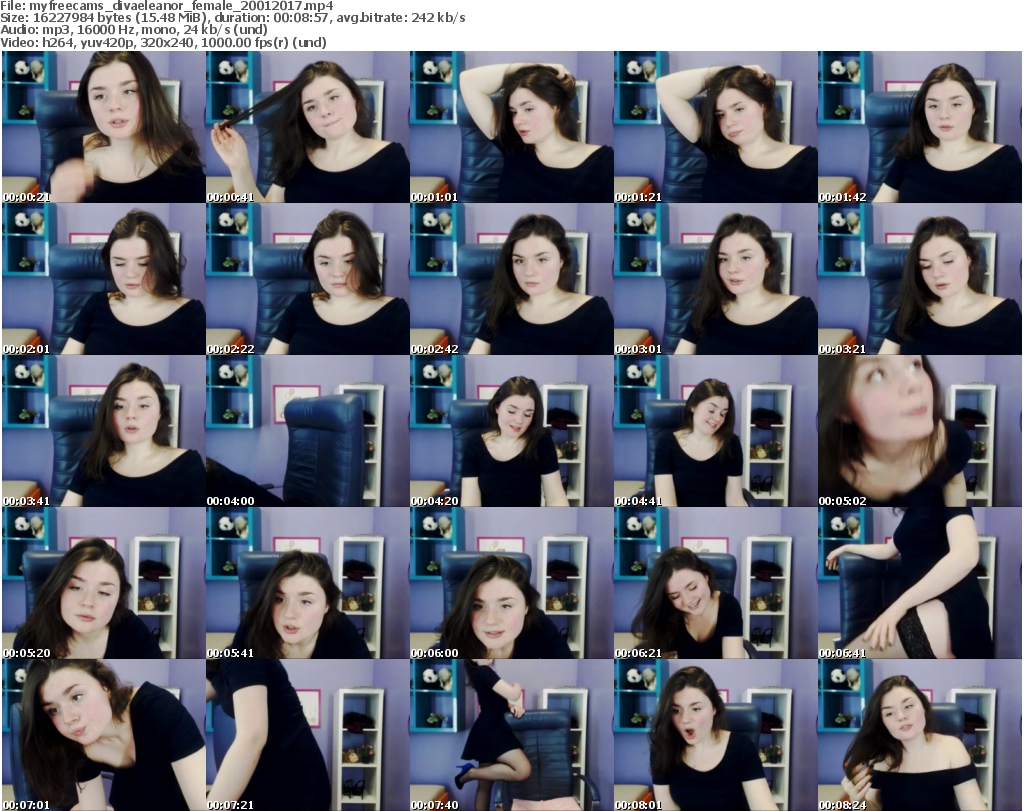The width and height of the screenshot is (1024, 811).
Task: Click the File name line in header
Action: coord(167,6)
